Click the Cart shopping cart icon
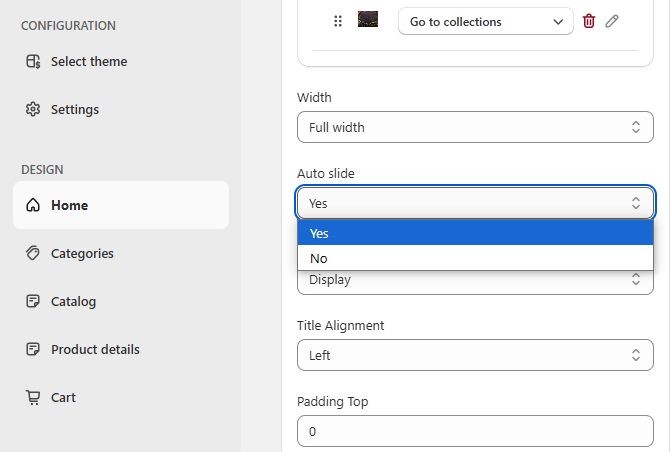 (33, 397)
